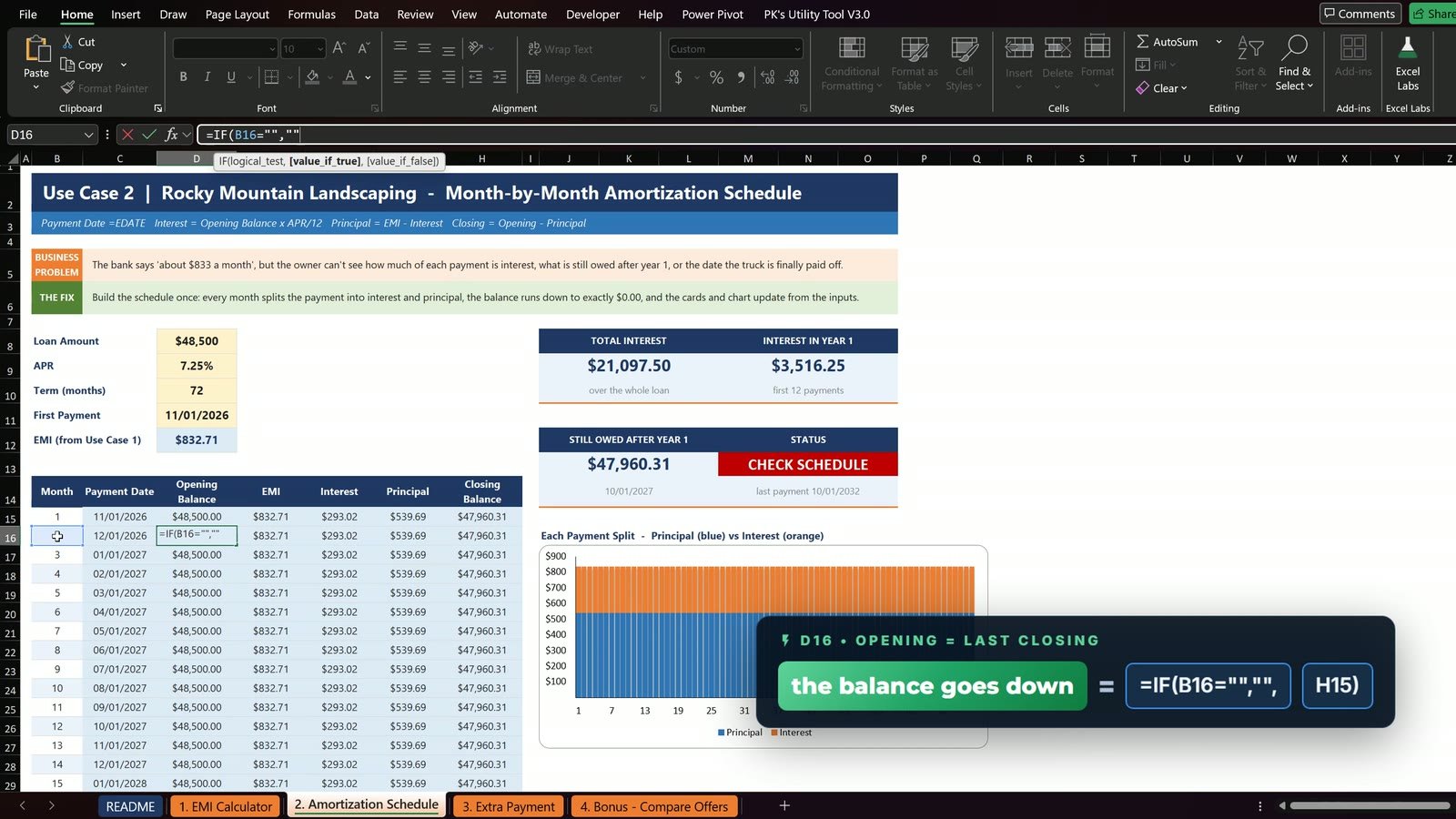Screen dimensions: 1456x819
Task: Toggle Align Left
Action: 399,77
